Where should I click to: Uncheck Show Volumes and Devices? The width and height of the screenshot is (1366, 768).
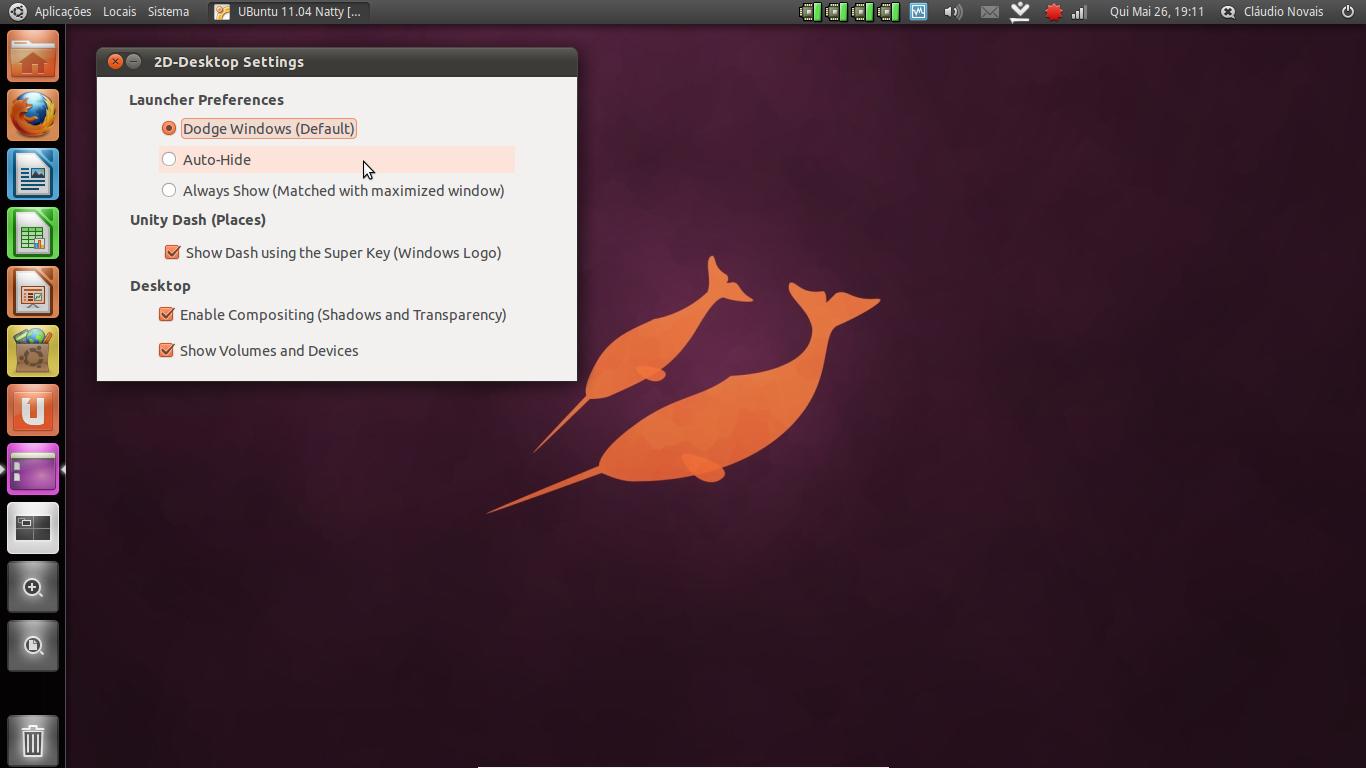(167, 350)
